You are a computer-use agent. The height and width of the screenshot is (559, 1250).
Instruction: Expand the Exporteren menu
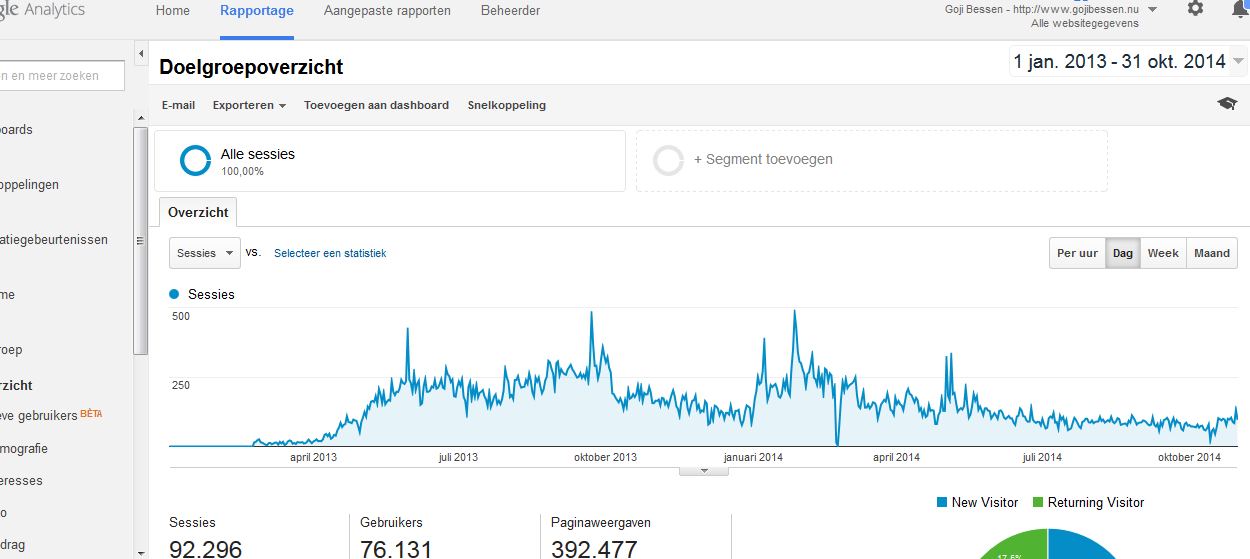coord(249,105)
